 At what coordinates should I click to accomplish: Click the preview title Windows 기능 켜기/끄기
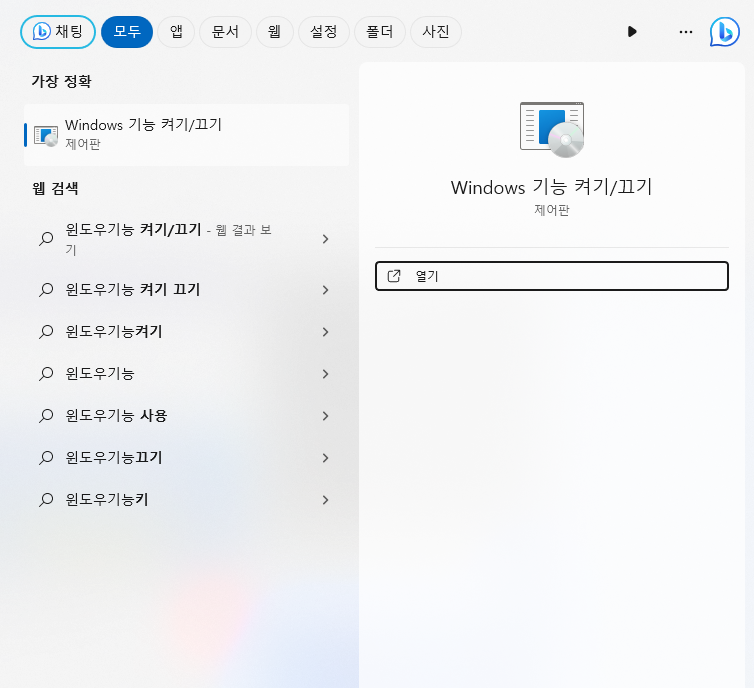coord(552,187)
